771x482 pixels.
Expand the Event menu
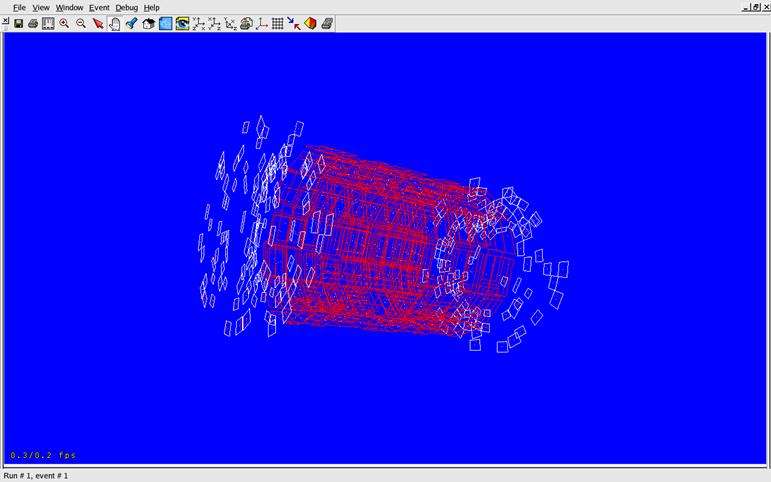click(99, 7)
